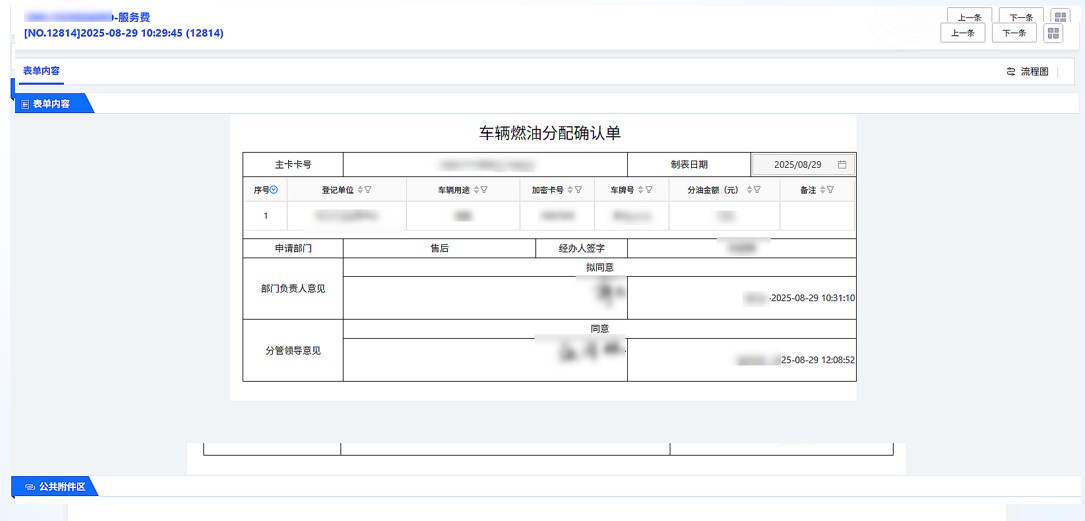Toggle sort arrows on 车牌号 column

639,189
